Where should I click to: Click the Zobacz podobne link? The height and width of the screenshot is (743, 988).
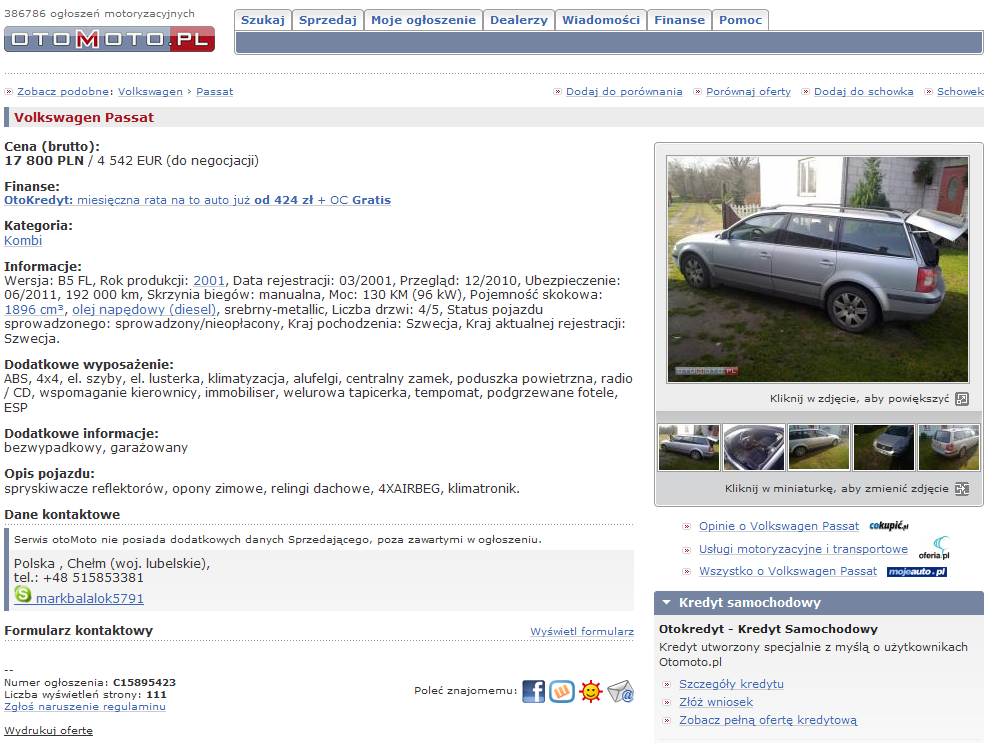pyautogui.click(x=63, y=91)
